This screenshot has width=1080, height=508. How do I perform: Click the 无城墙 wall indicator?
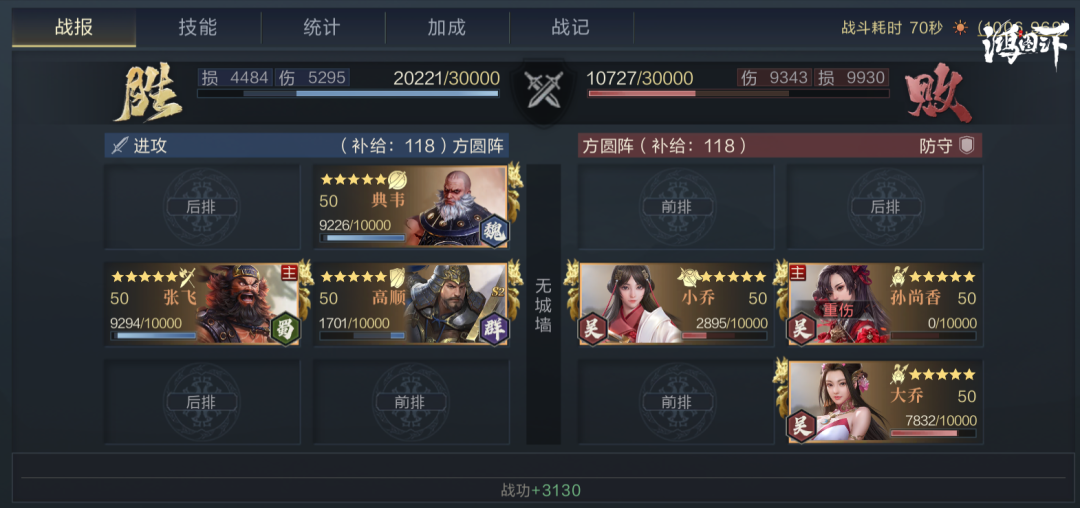pyautogui.click(x=543, y=304)
